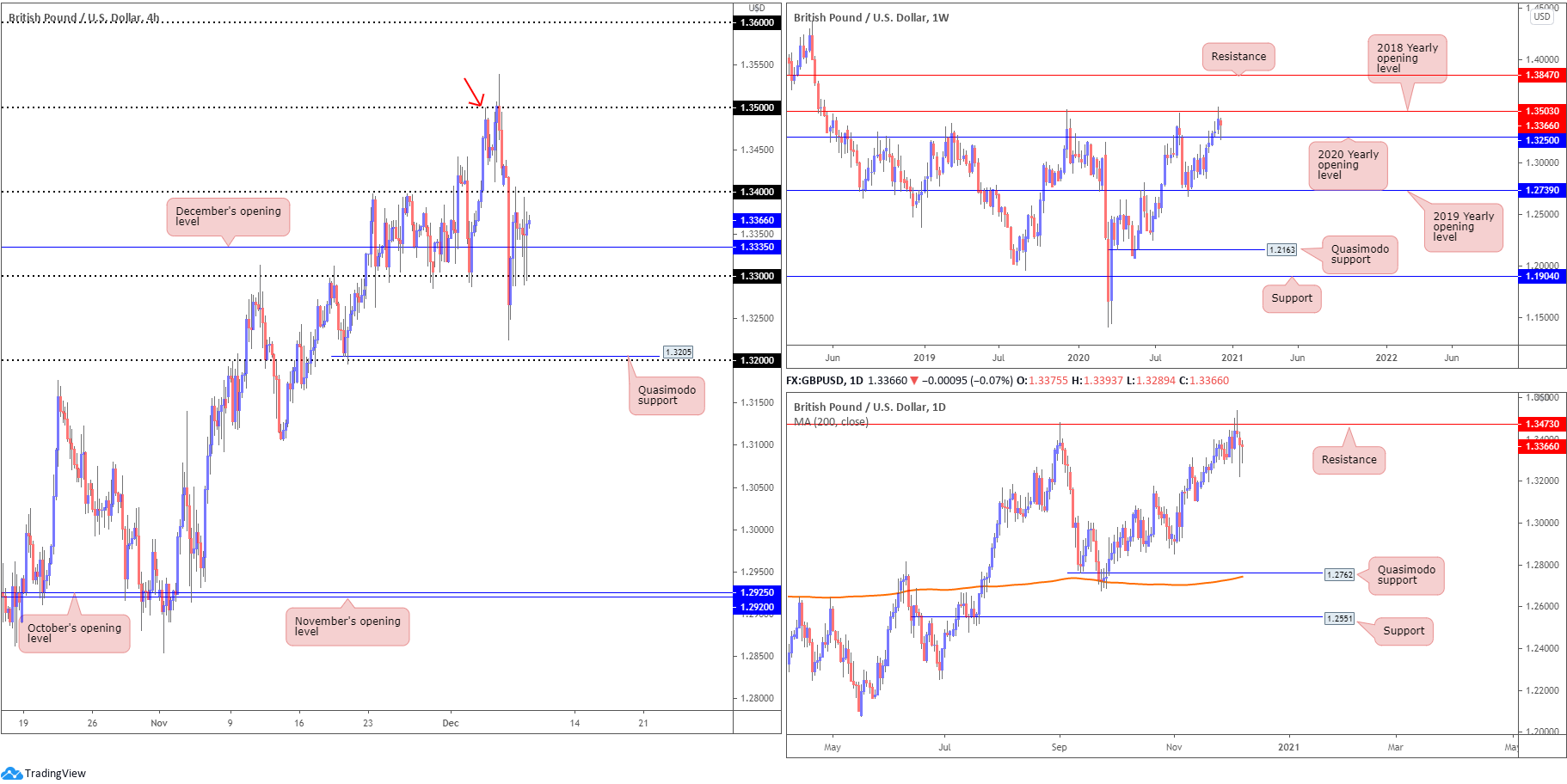Select the 1D chart title text

point(870,407)
